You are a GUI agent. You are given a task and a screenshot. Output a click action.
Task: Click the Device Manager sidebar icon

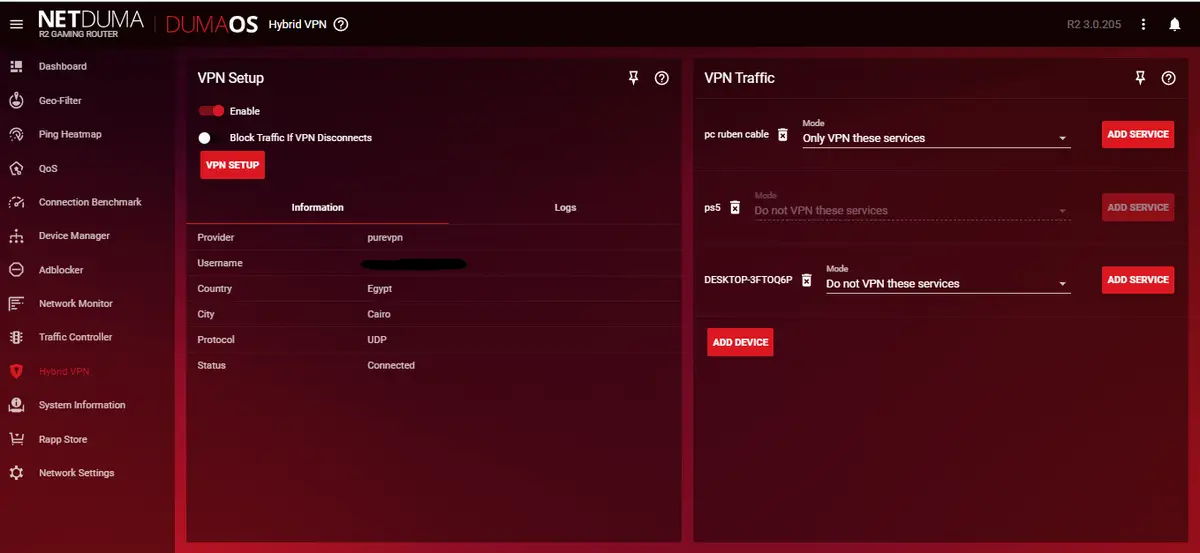click(x=16, y=236)
